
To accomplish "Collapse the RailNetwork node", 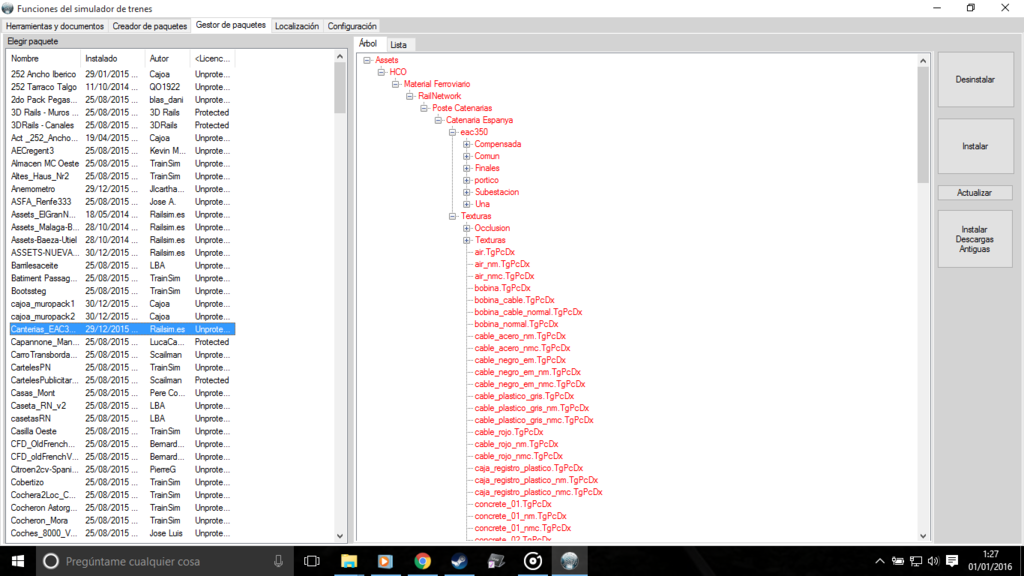I will (x=410, y=96).
